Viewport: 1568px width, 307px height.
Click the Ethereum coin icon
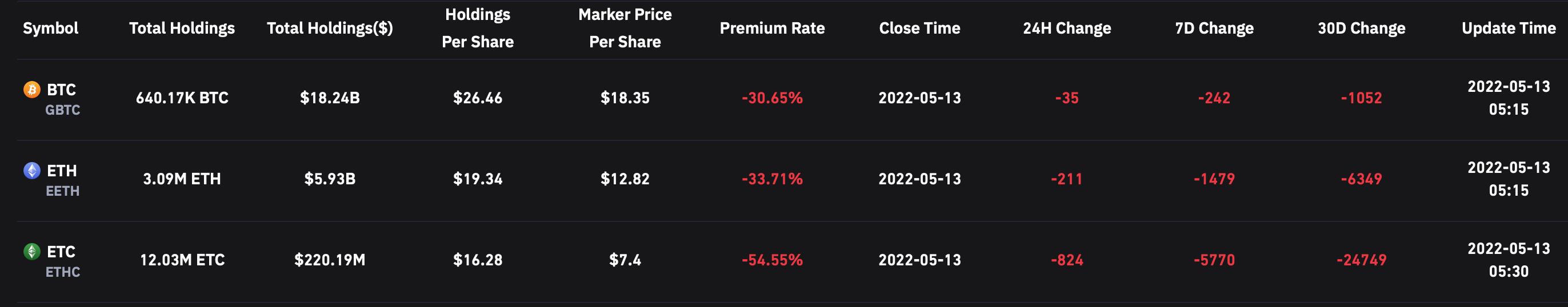(31, 171)
